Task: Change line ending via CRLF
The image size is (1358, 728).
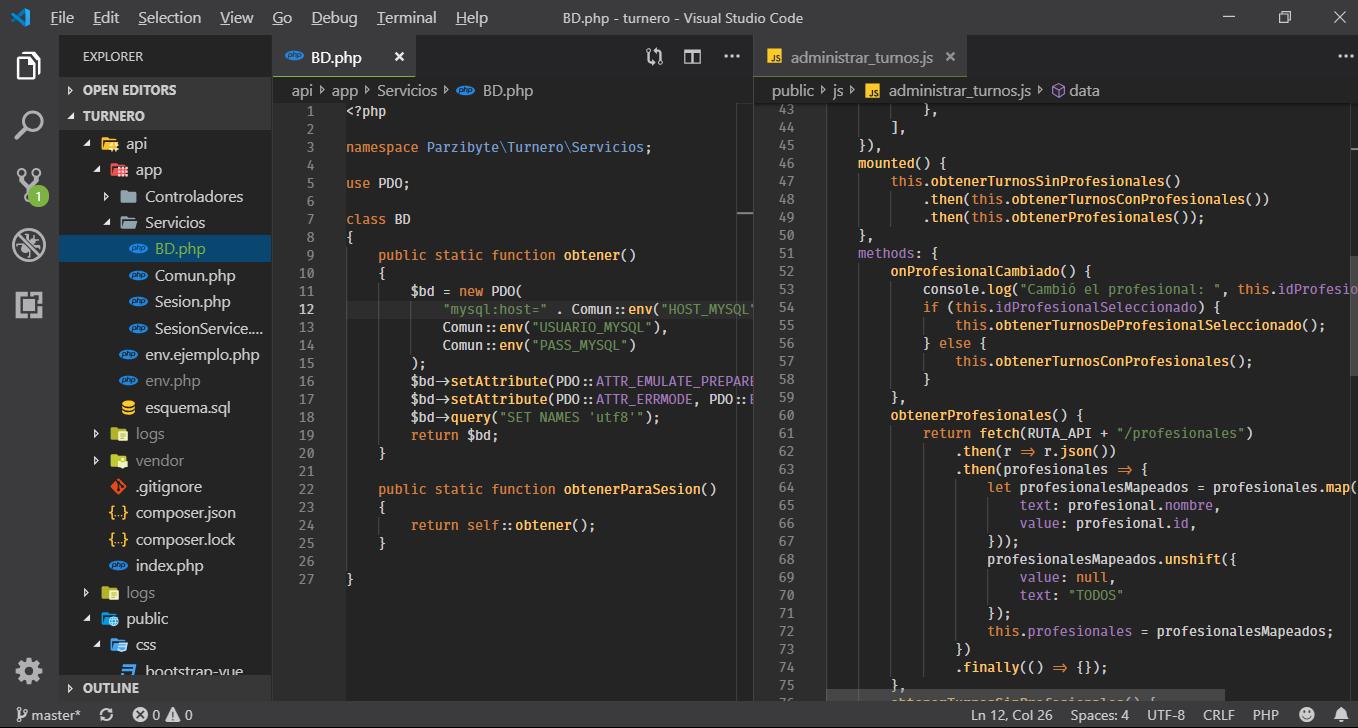Action: [x=1218, y=715]
